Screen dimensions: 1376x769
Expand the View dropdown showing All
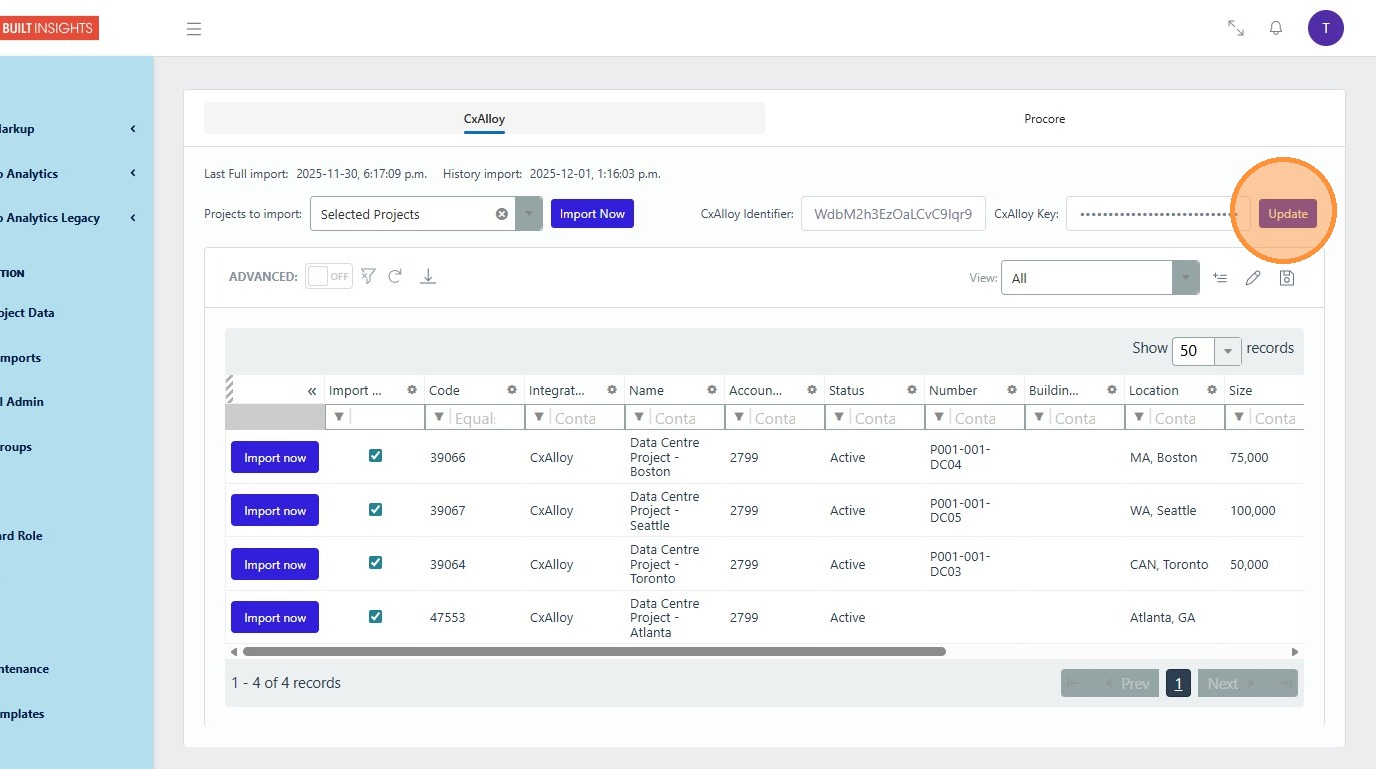click(x=1185, y=278)
